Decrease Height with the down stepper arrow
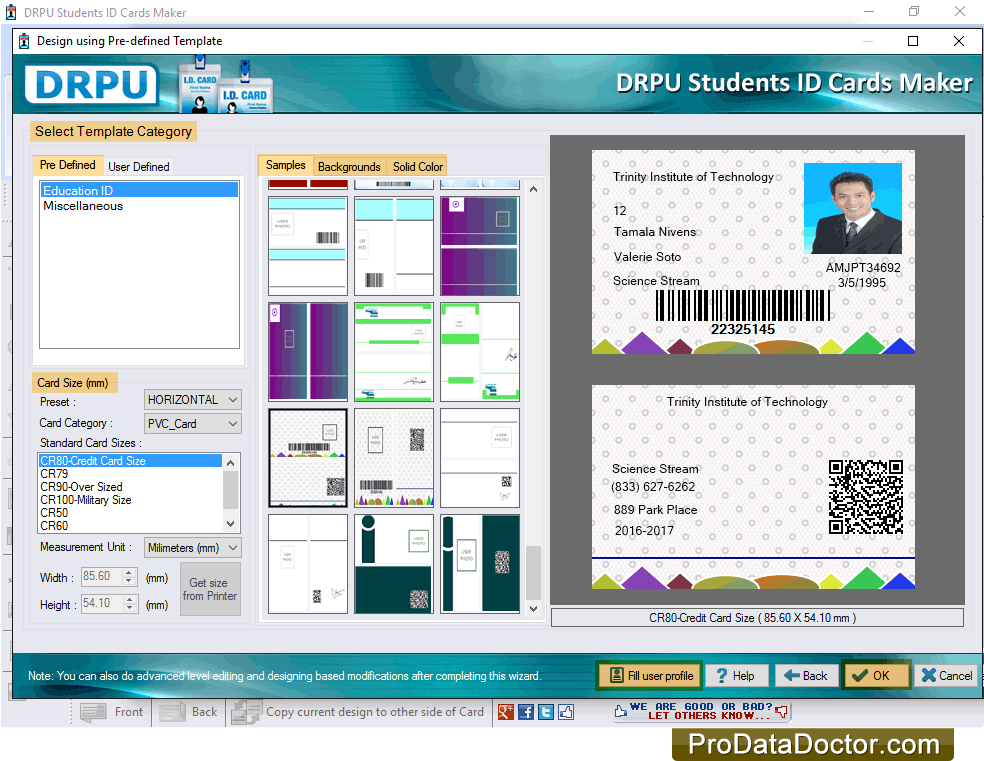This screenshot has width=984, height=761. (129, 608)
